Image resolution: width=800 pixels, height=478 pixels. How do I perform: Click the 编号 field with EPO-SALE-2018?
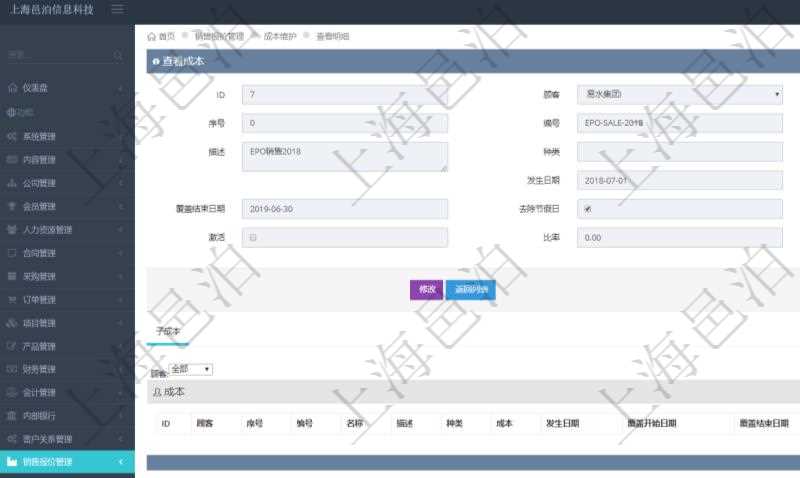click(680, 123)
